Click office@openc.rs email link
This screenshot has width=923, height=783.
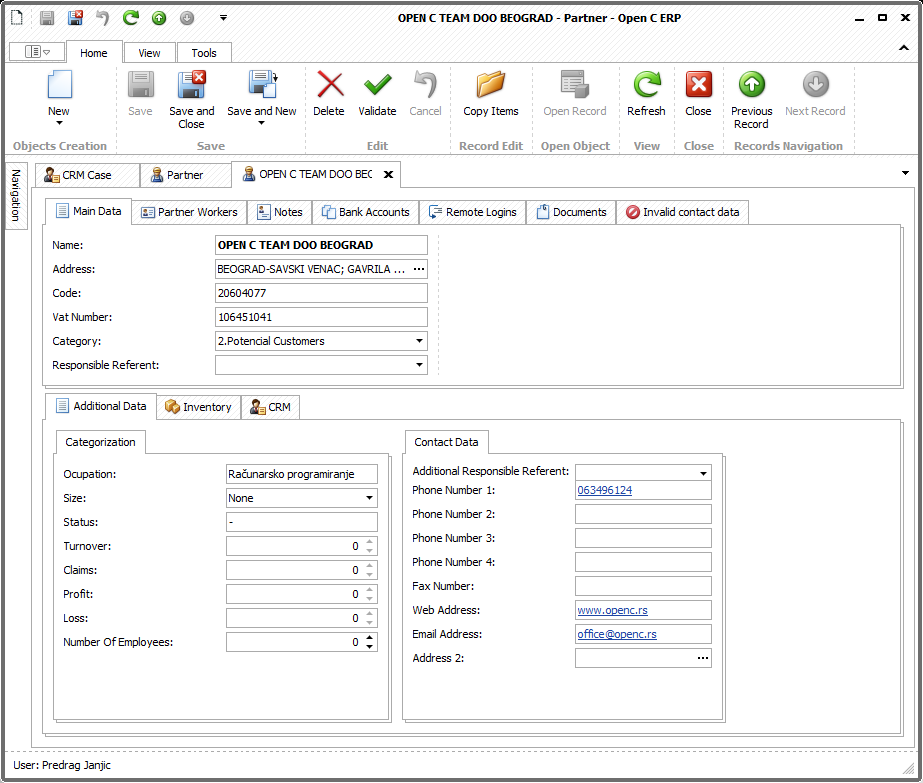pyautogui.click(x=617, y=634)
